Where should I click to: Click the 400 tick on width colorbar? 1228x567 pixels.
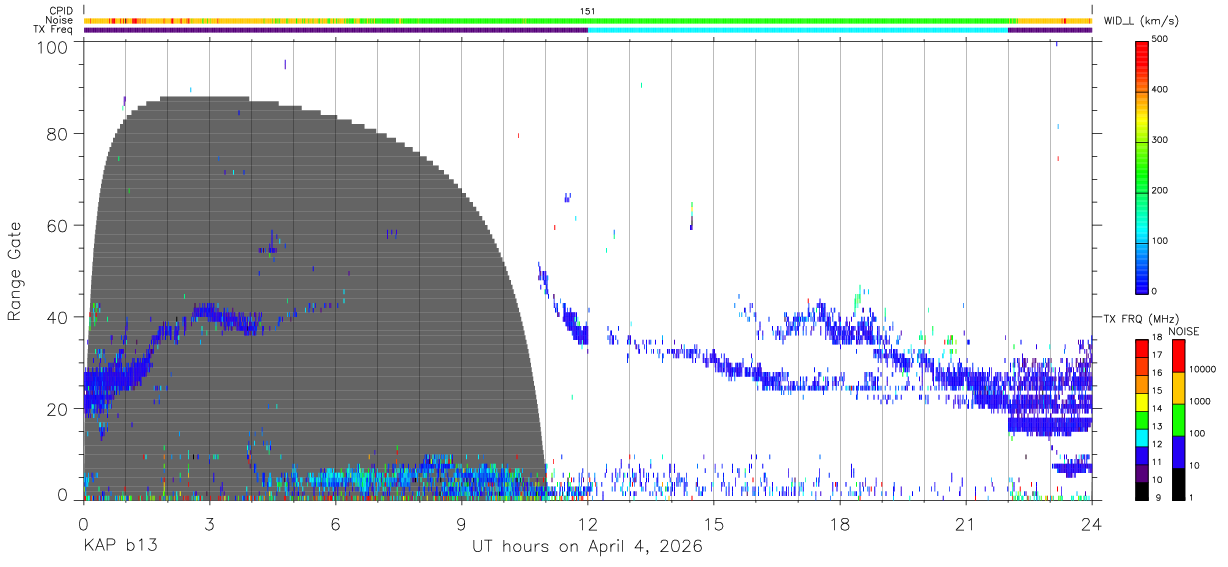[1161, 89]
